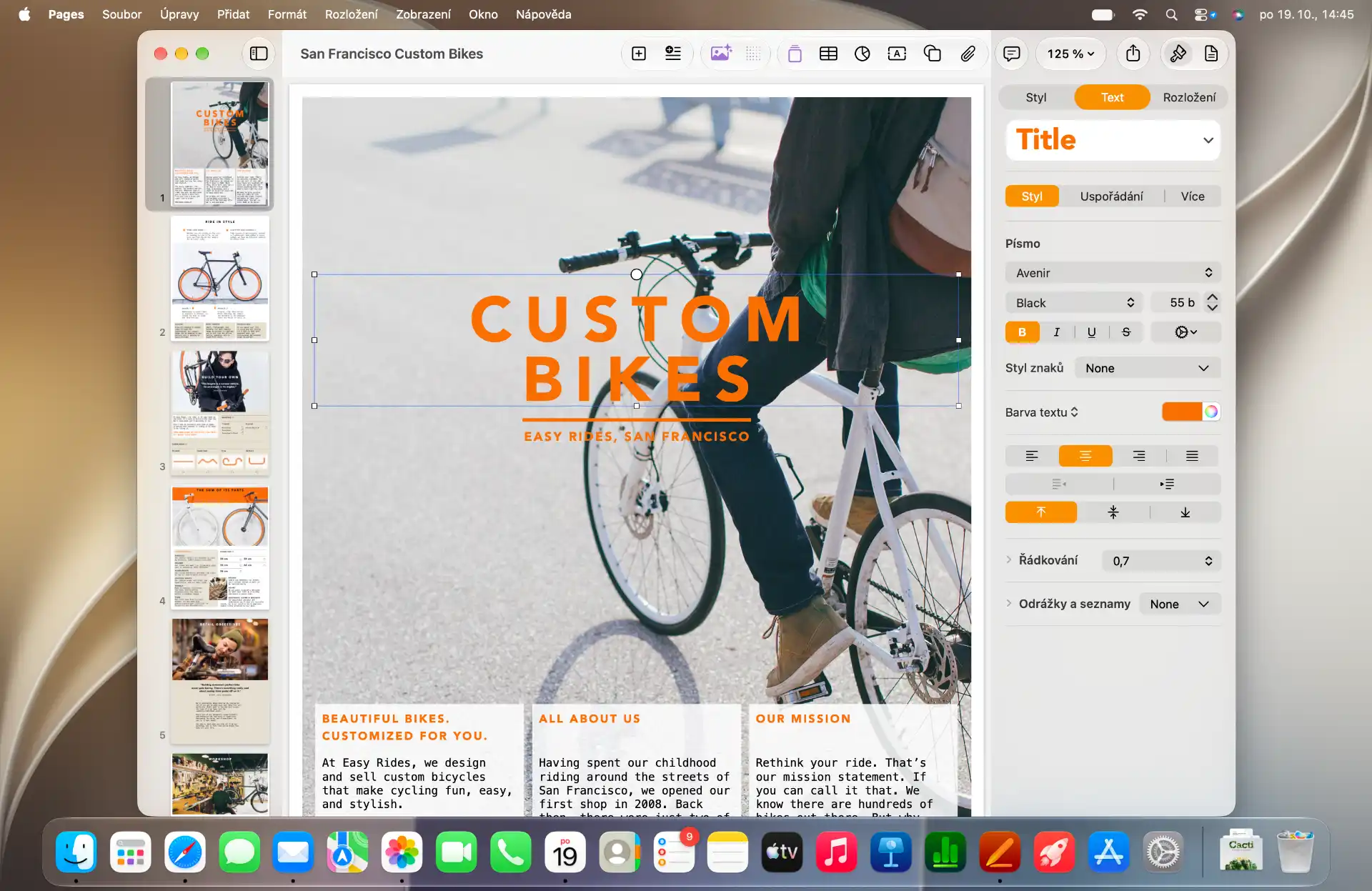Select the Uspořádání sub-tab

tap(1111, 196)
